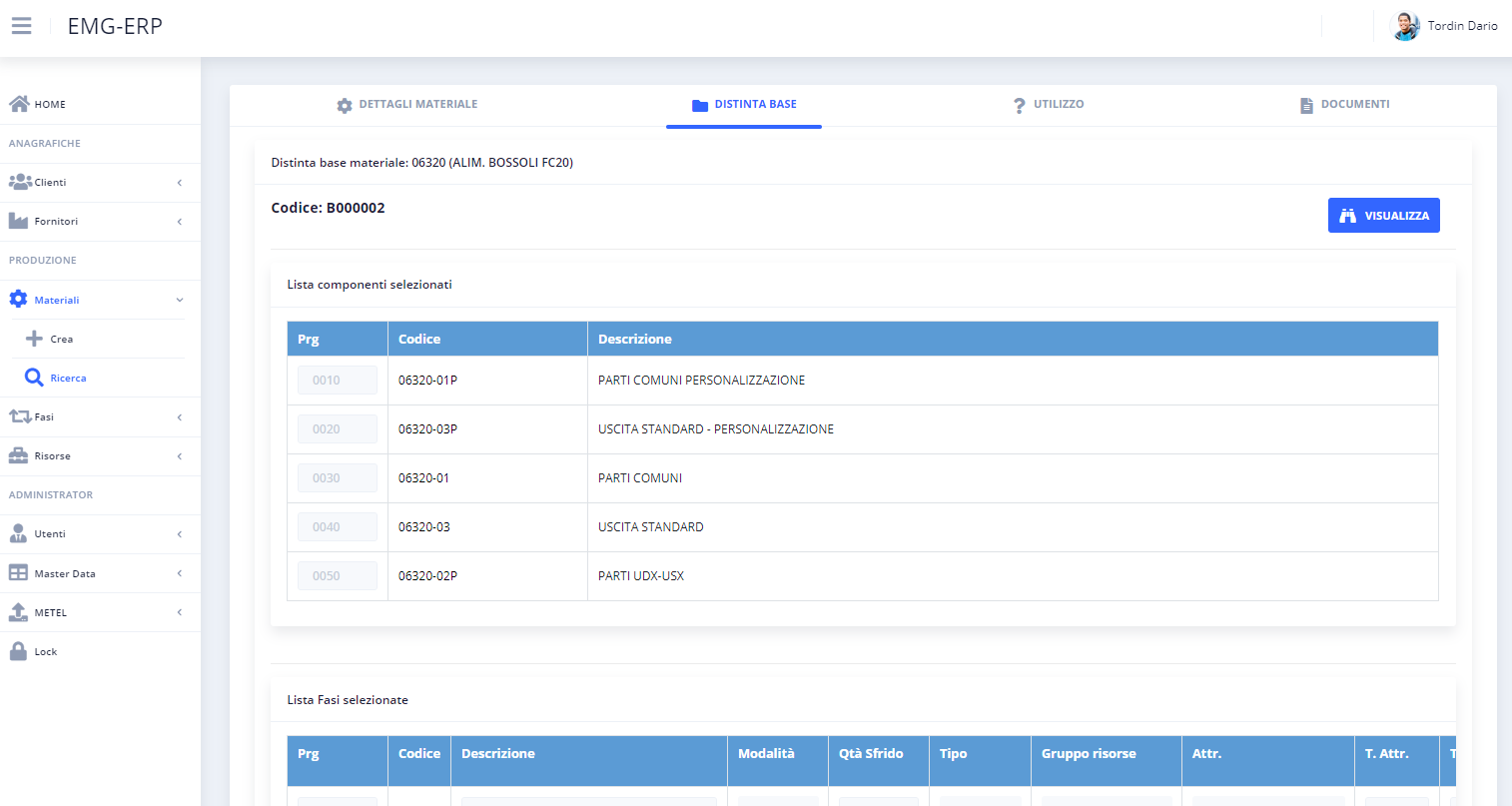The image size is (1512, 806).
Task: Click the EMG-ERP title
Action: pos(115,26)
